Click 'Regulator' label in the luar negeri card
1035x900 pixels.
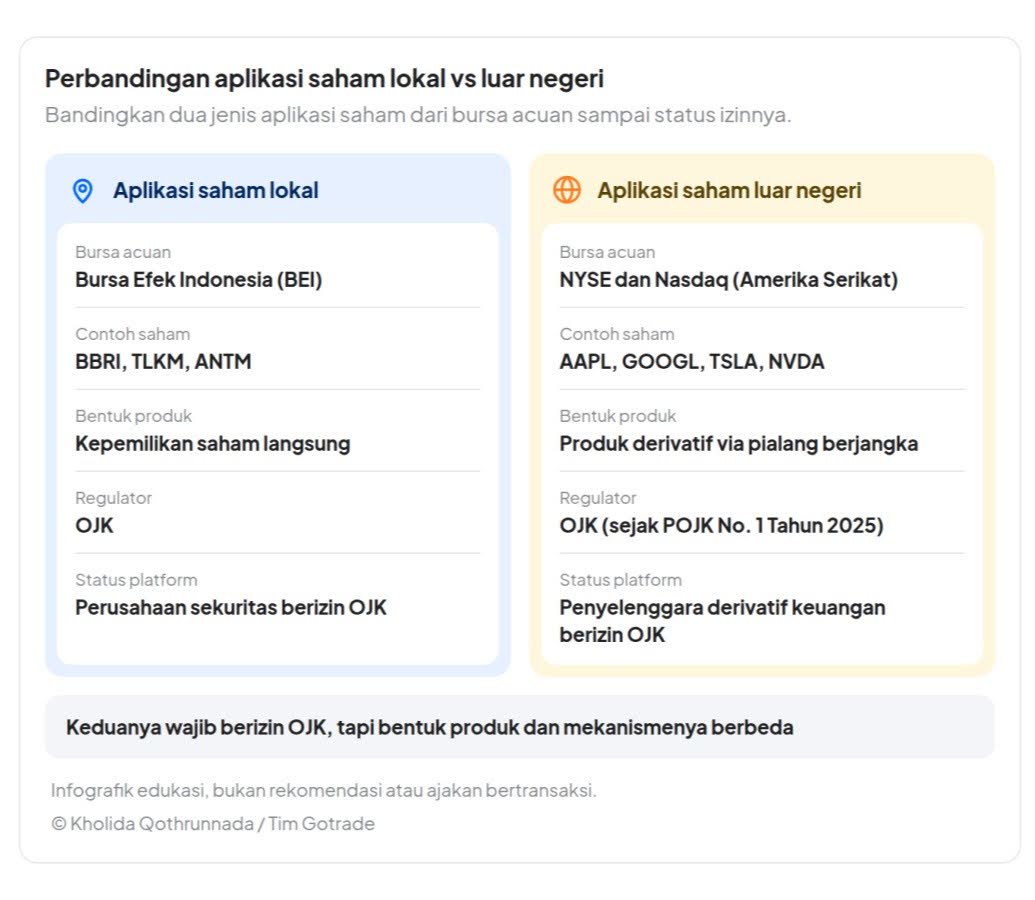598,498
